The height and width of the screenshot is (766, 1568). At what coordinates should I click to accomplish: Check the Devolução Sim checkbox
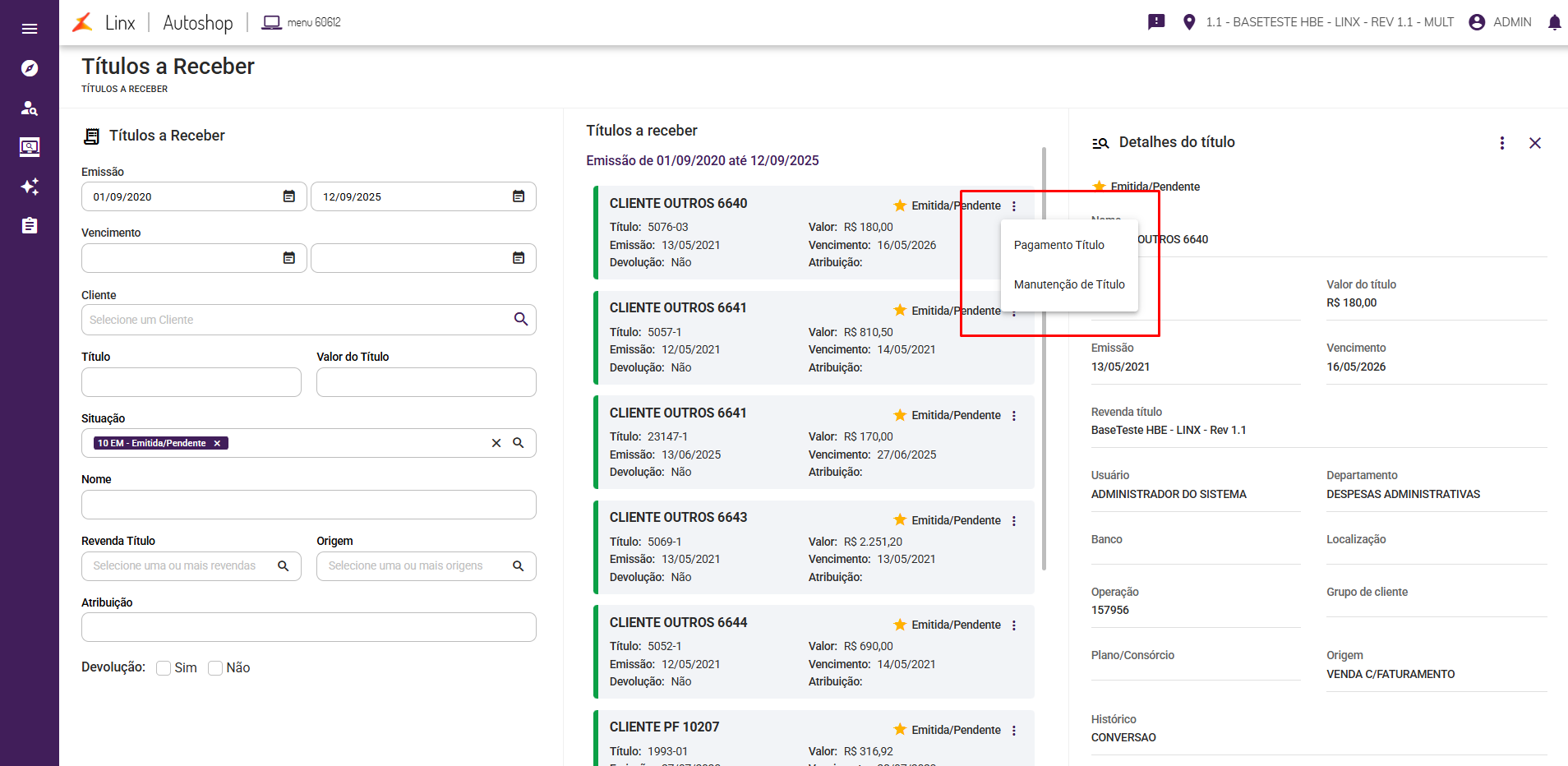click(164, 668)
